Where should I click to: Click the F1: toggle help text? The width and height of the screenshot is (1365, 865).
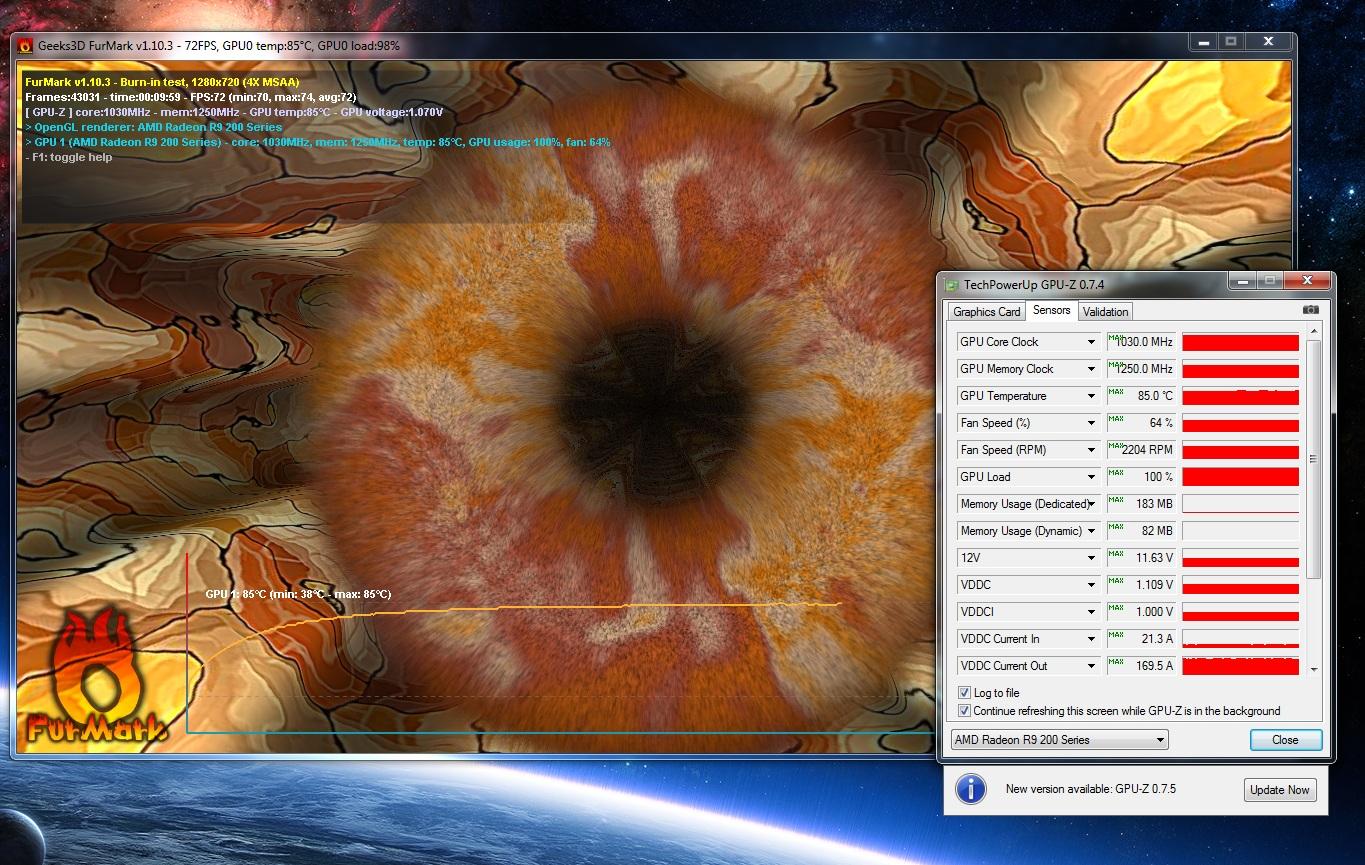pos(69,157)
